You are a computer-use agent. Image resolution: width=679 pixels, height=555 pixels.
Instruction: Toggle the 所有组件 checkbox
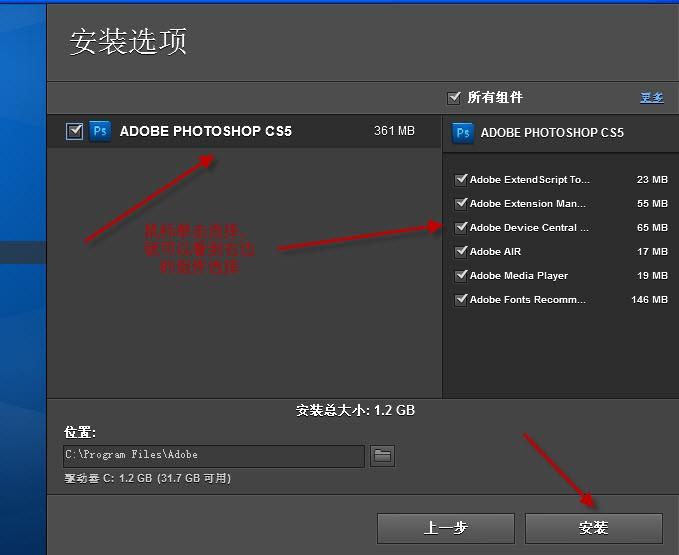coord(454,97)
